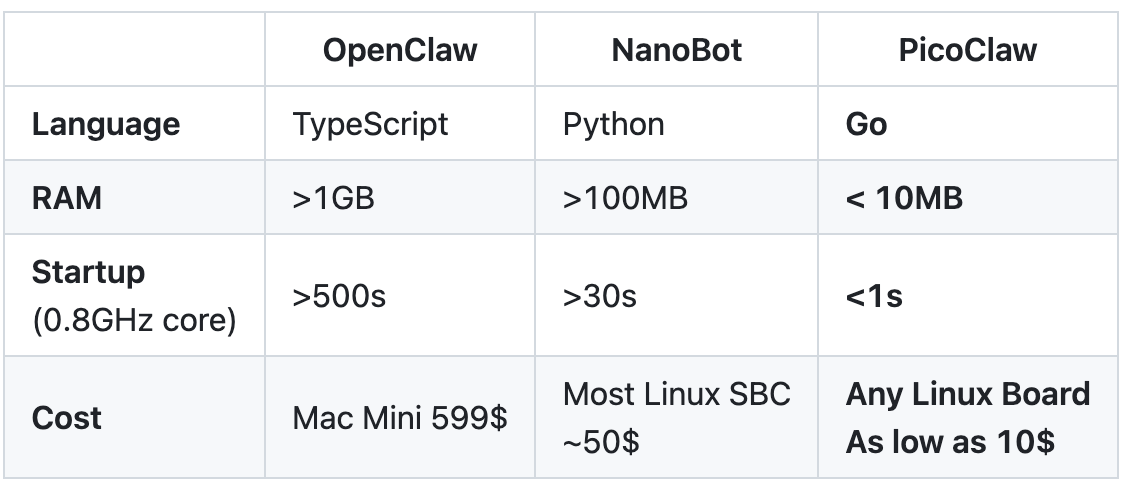The image size is (1128, 490).
Task: Click the Mac Mini 599$ cell
Action: (x=399, y=417)
